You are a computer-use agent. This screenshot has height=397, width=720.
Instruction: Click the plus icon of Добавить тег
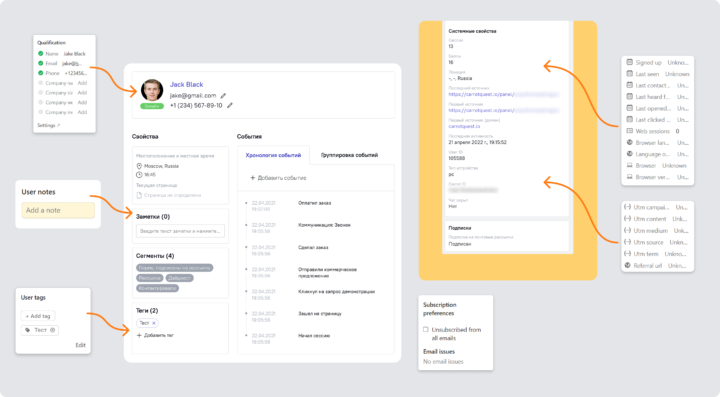(139, 335)
